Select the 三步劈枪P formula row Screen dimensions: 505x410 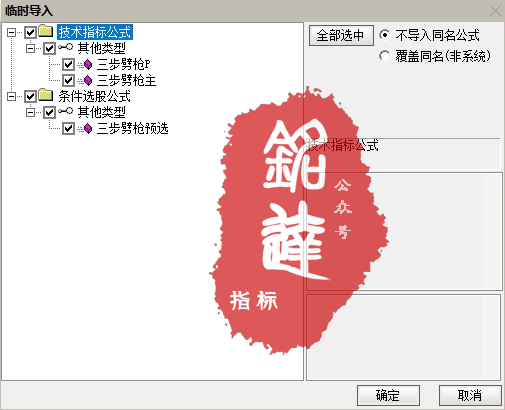point(124,64)
